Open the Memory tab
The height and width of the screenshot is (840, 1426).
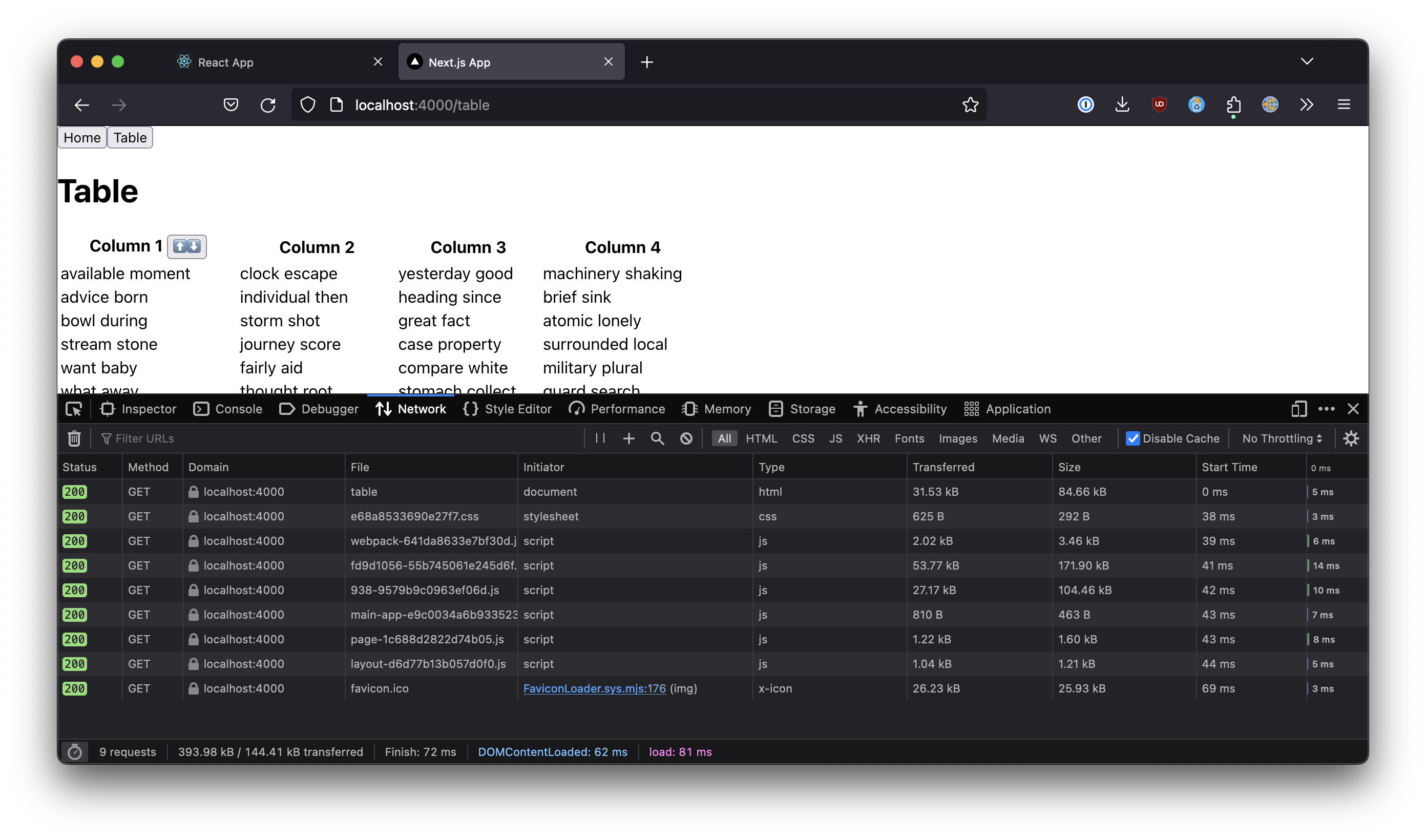tap(717, 409)
